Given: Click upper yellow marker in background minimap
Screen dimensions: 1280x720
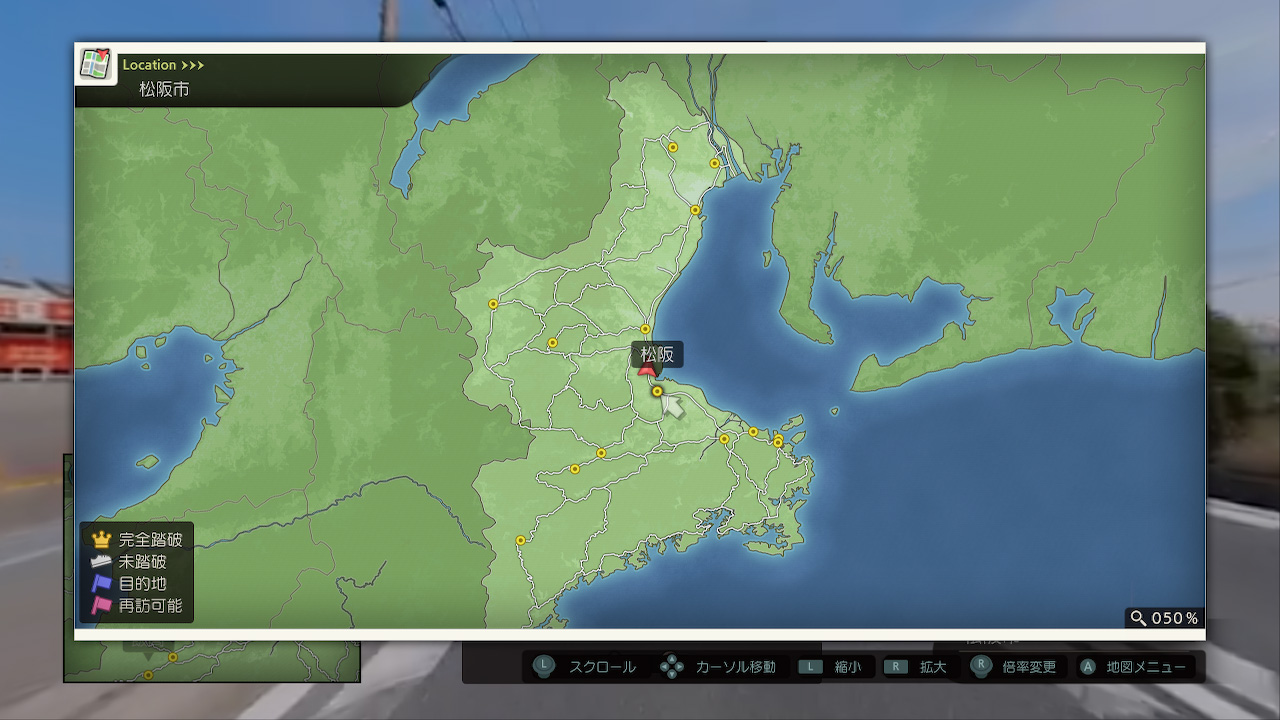Looking at the screenshot, I should point(172,657).
